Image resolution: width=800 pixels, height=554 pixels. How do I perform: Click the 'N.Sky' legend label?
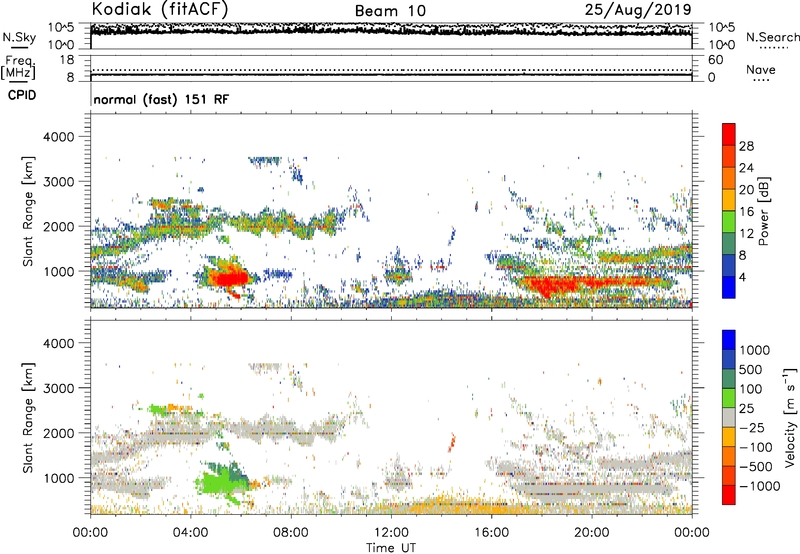pos(19,37)
